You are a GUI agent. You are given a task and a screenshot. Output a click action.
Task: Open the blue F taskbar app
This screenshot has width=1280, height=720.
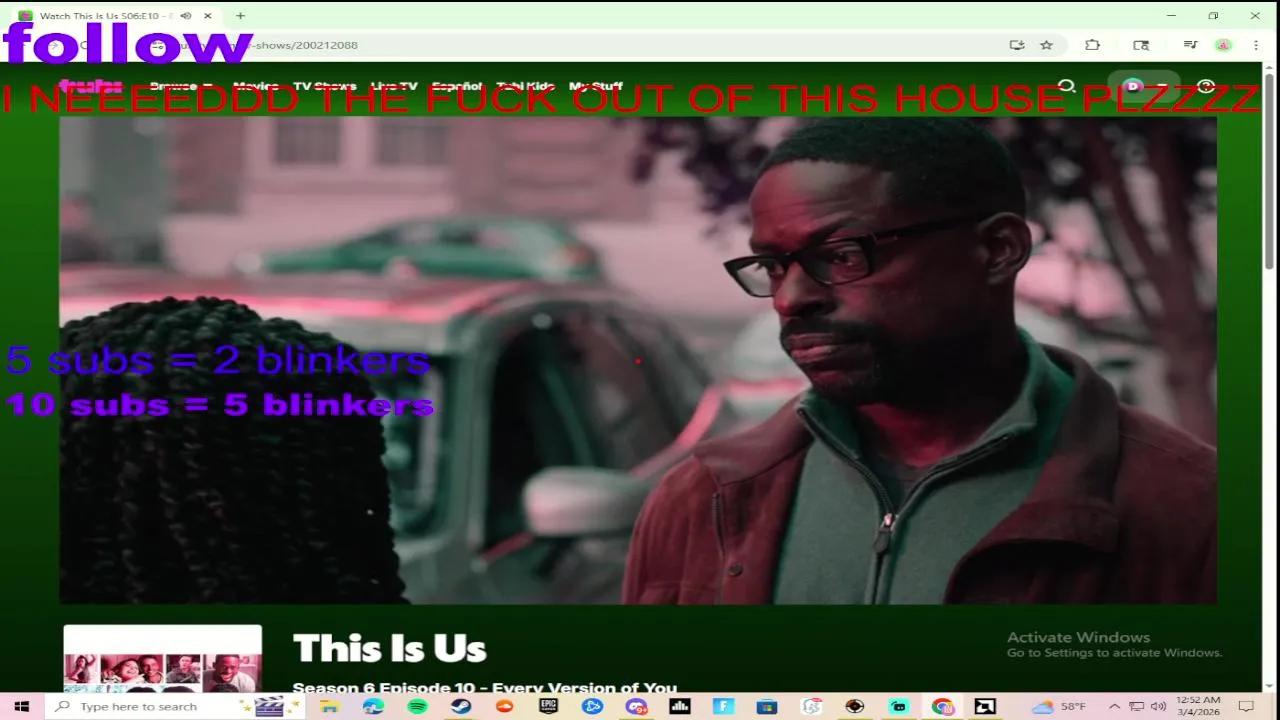(723, 706)
